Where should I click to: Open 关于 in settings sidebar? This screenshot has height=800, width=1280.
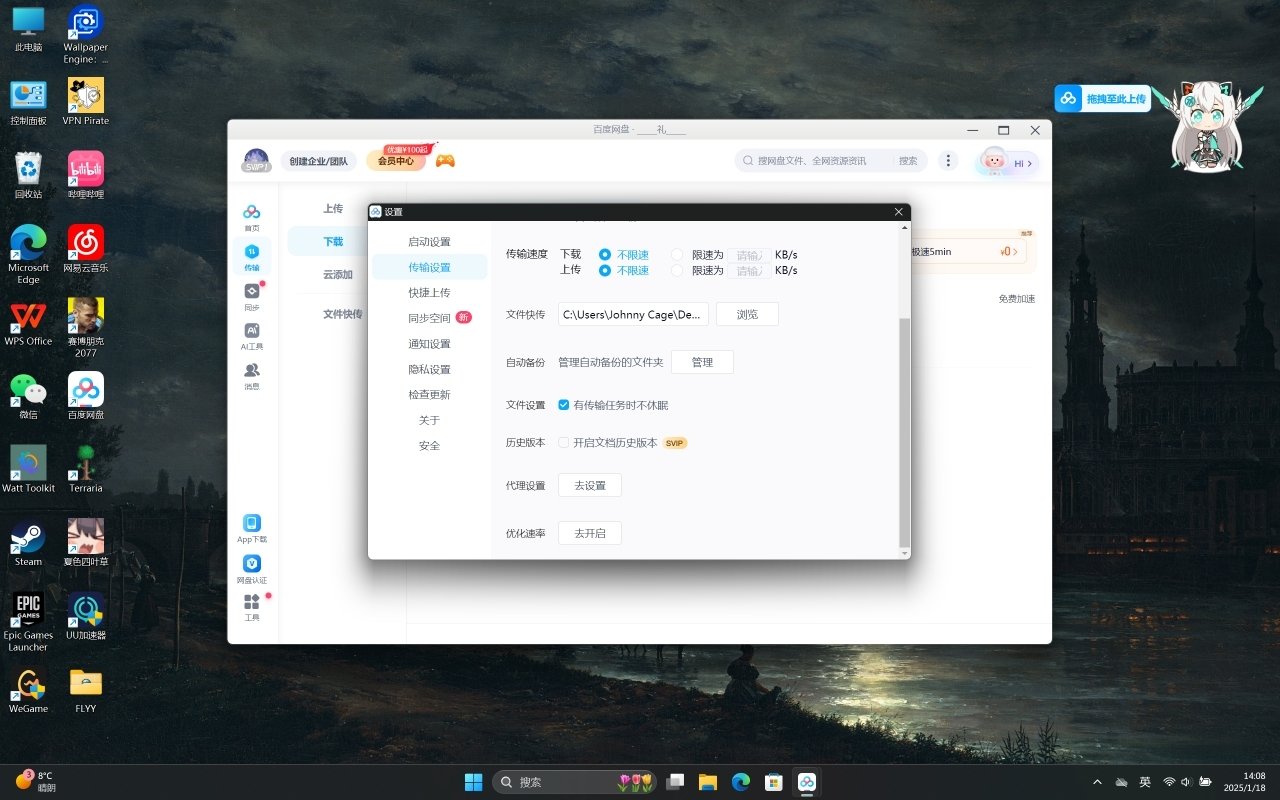(429, 420)
